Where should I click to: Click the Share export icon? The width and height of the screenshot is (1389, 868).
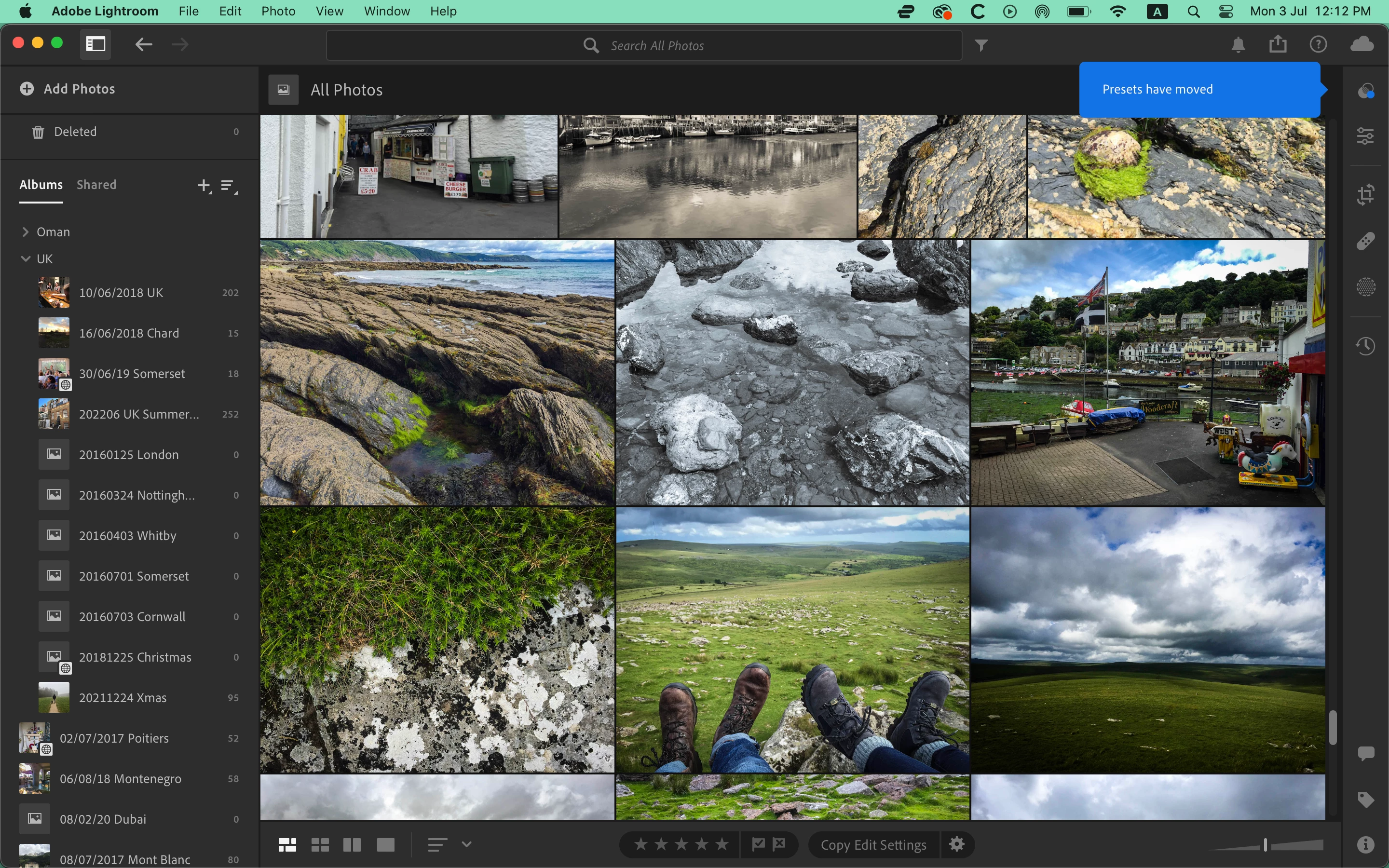(x=1278, y=44)
